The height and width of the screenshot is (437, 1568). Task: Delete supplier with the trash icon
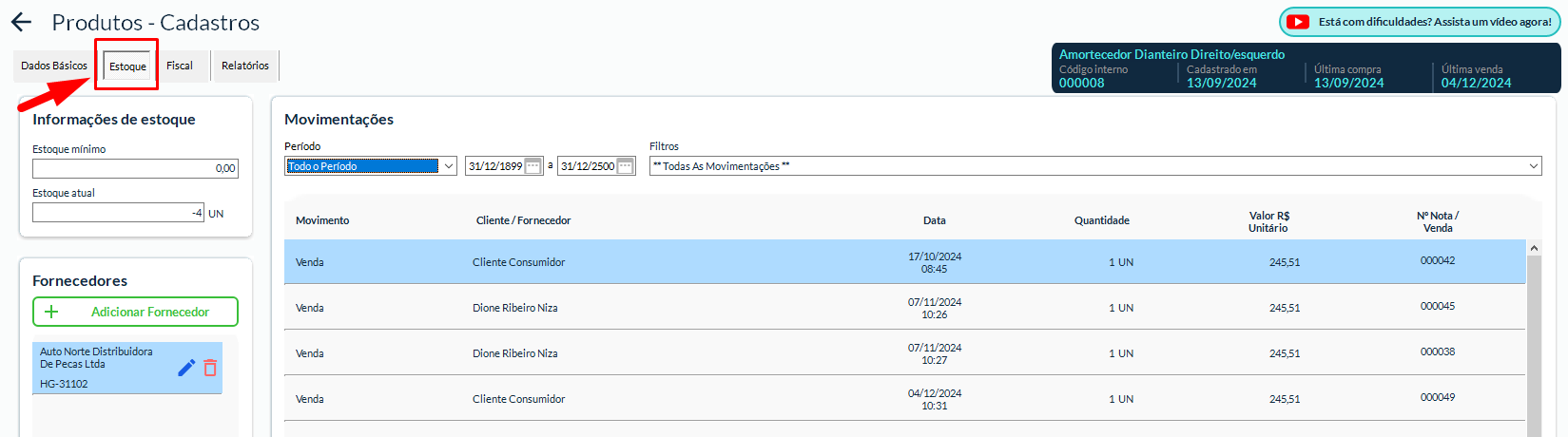click(x=210, y=368)
